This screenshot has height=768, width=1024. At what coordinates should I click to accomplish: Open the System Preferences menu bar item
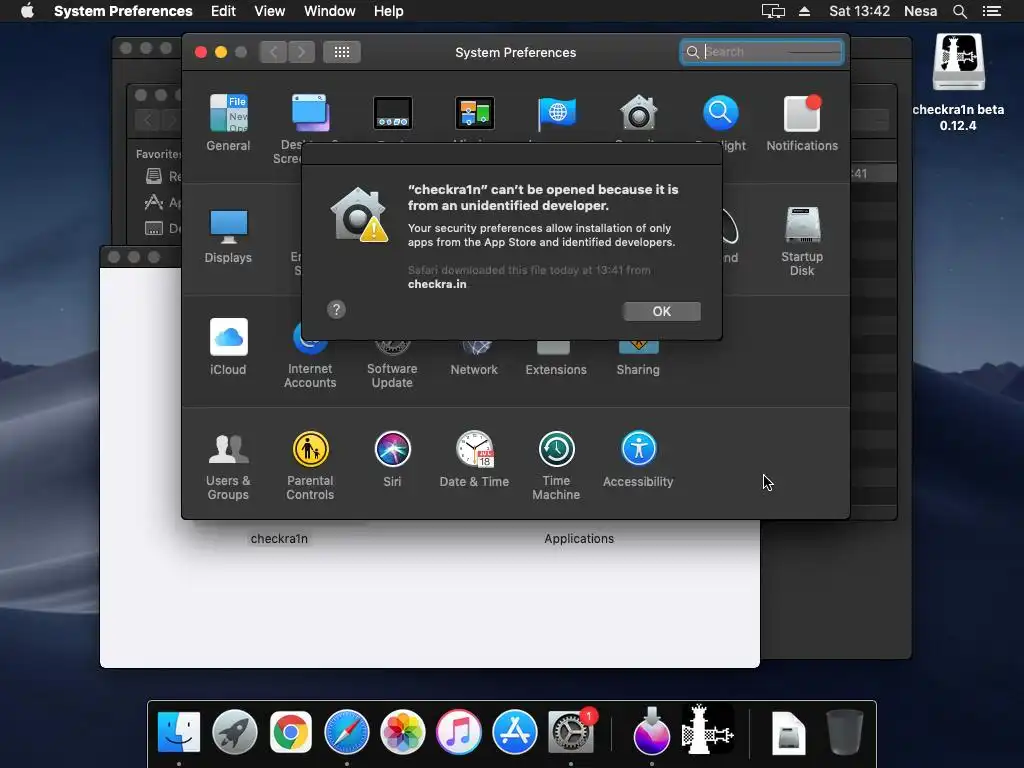coord(123,11)
